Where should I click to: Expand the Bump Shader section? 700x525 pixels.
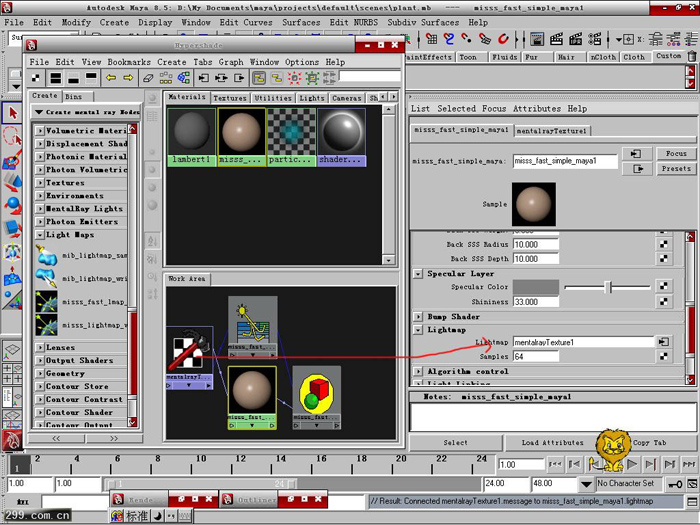tap(418, 317)
